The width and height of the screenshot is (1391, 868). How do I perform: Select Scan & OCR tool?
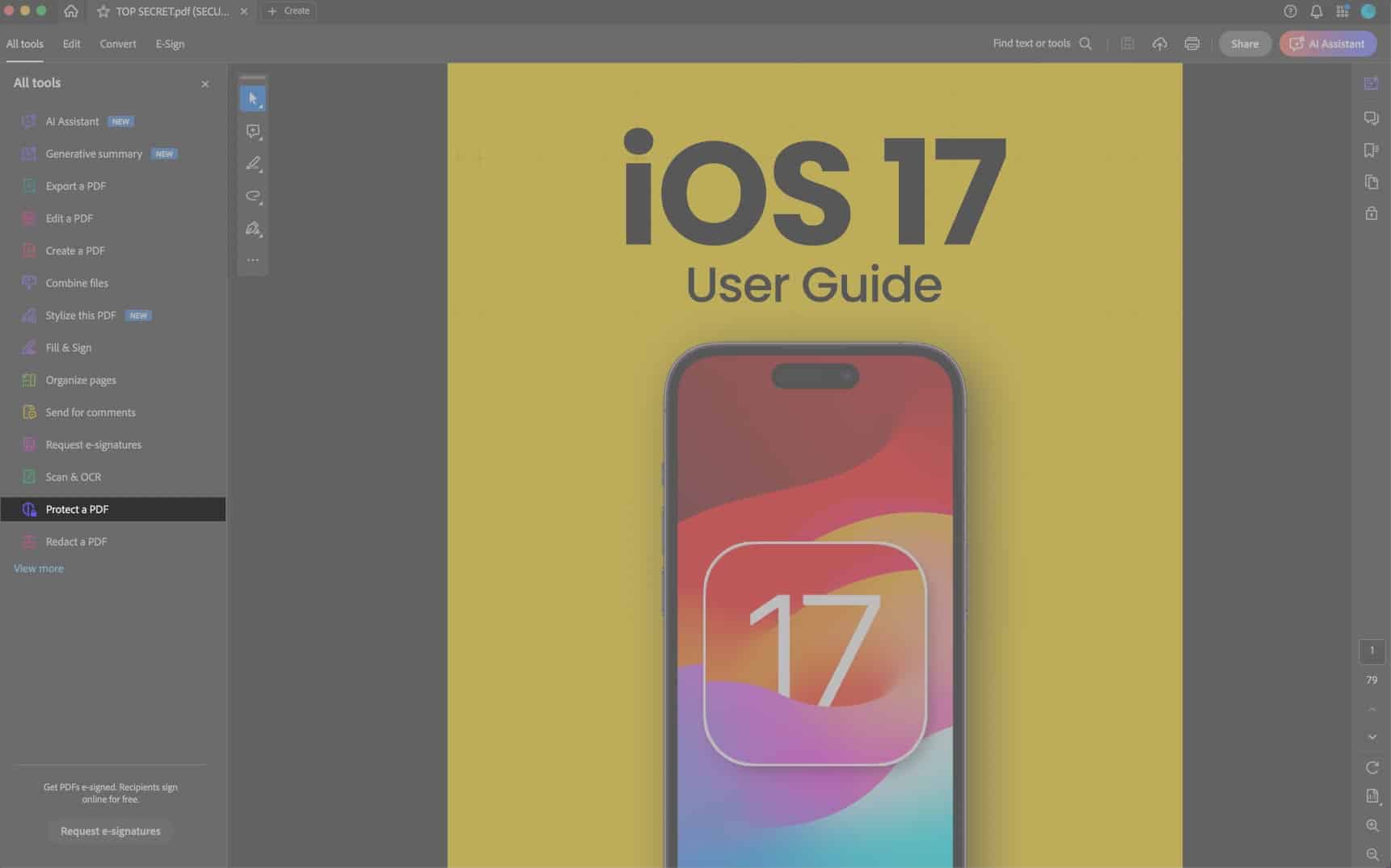pyautogui.click(x=113, y=477)
